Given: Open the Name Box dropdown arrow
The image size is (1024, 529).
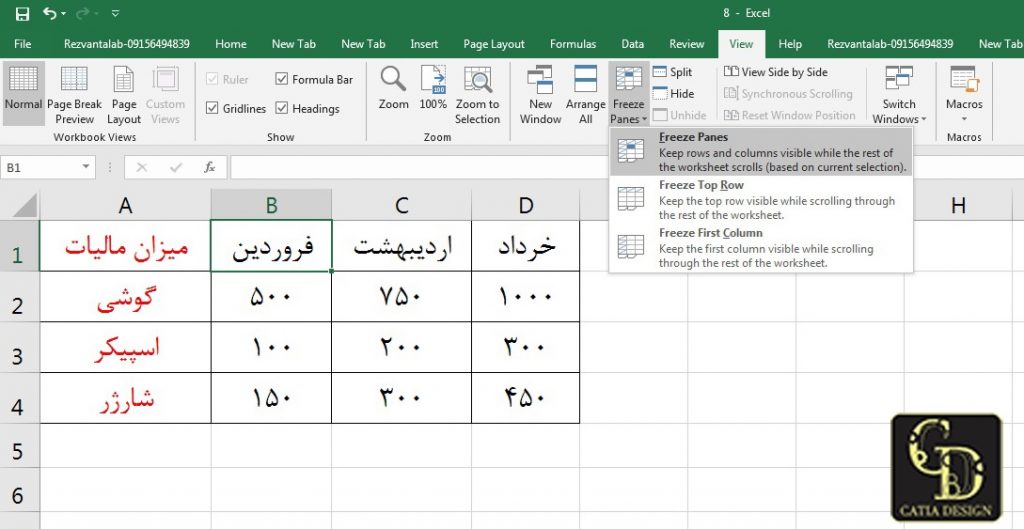Looking at the screenshot, I should click(x=86, y=168).
